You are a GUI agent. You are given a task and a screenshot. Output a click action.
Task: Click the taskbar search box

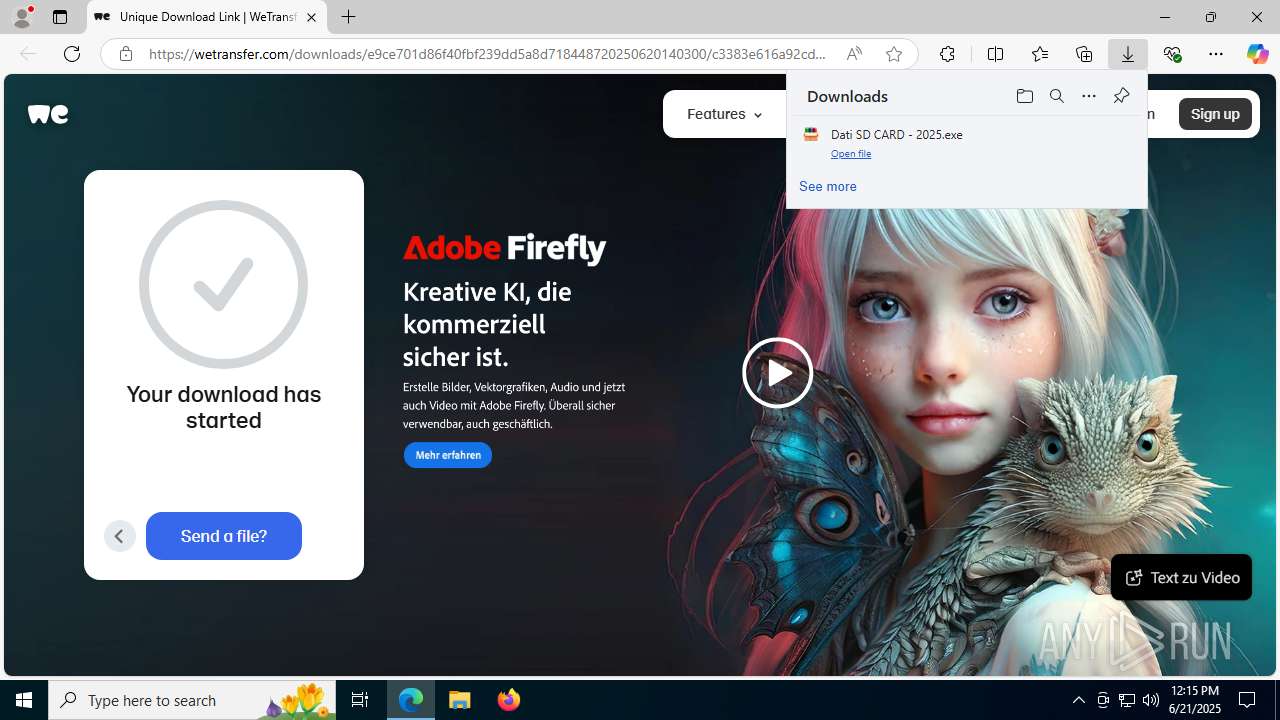(x=192, y=700)
